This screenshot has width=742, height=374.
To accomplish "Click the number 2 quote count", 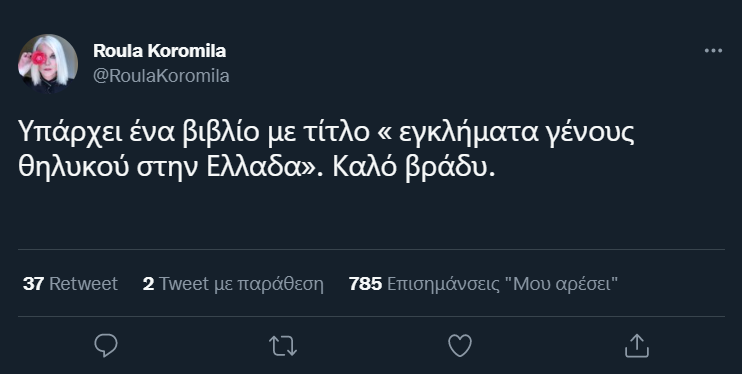I will pyautogui.click(x=148, y=284).
